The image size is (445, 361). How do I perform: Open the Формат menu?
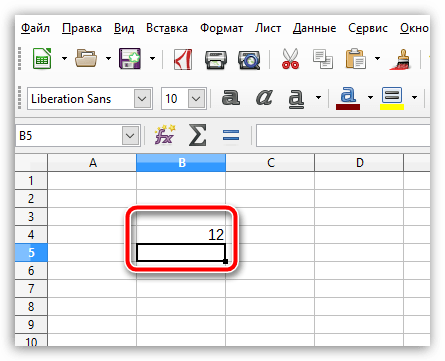tap(221, 28)
